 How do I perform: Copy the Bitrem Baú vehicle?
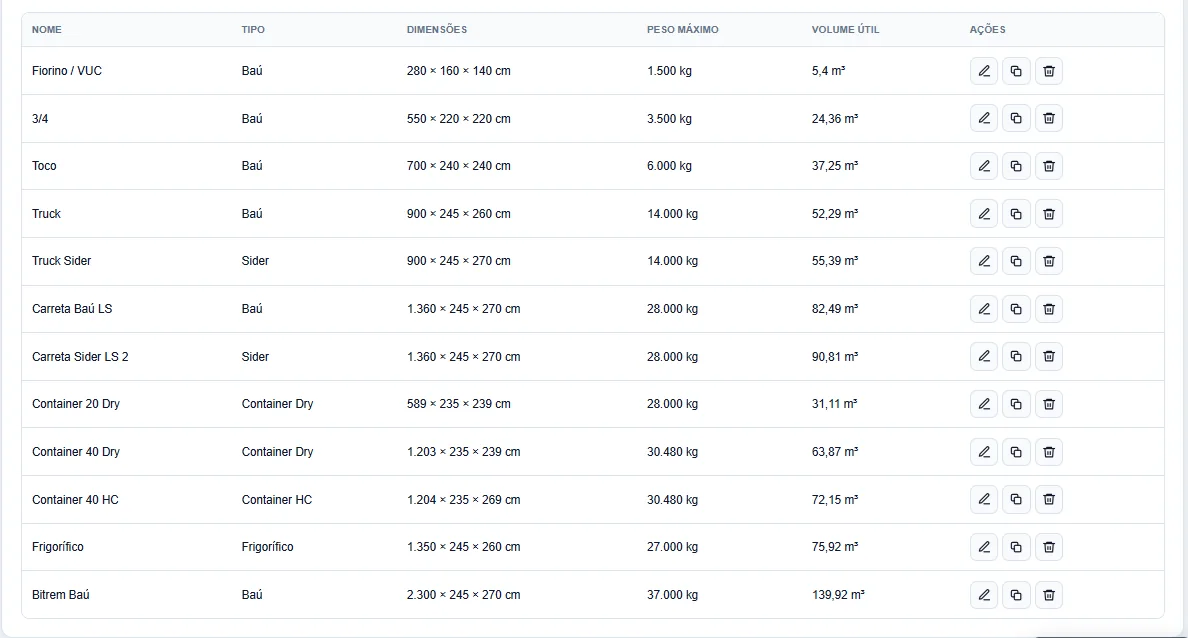(1016, 595)
